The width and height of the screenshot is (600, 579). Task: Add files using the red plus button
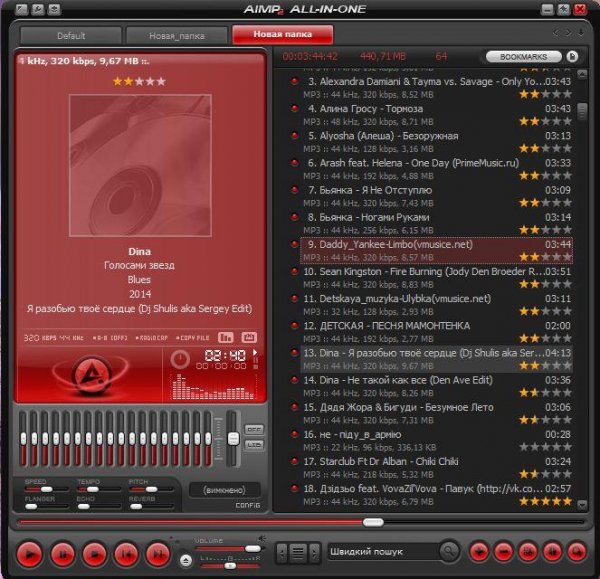[x=479, y=552]
